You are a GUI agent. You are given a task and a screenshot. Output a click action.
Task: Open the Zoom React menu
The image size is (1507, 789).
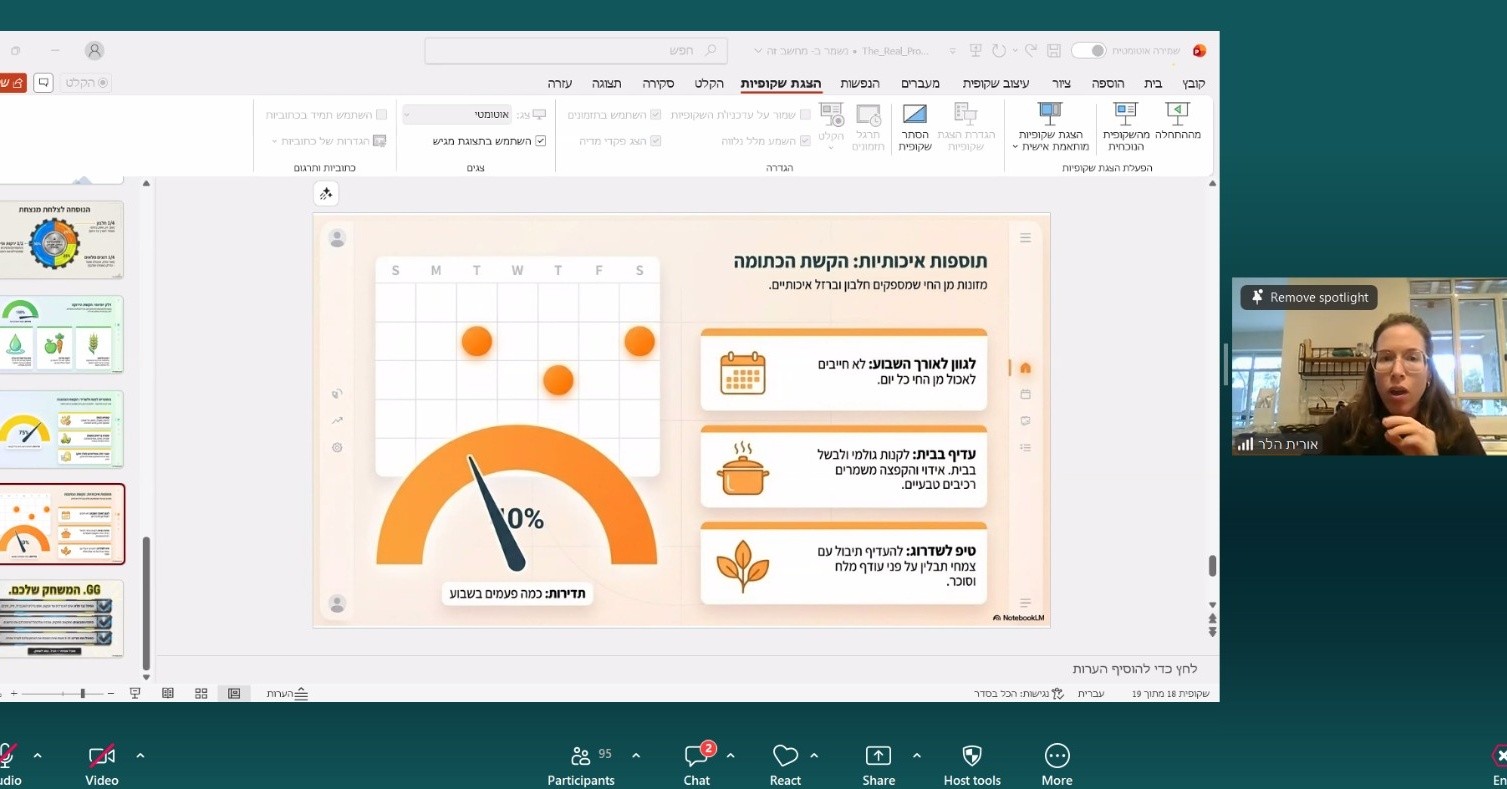[x=785, y=765]
